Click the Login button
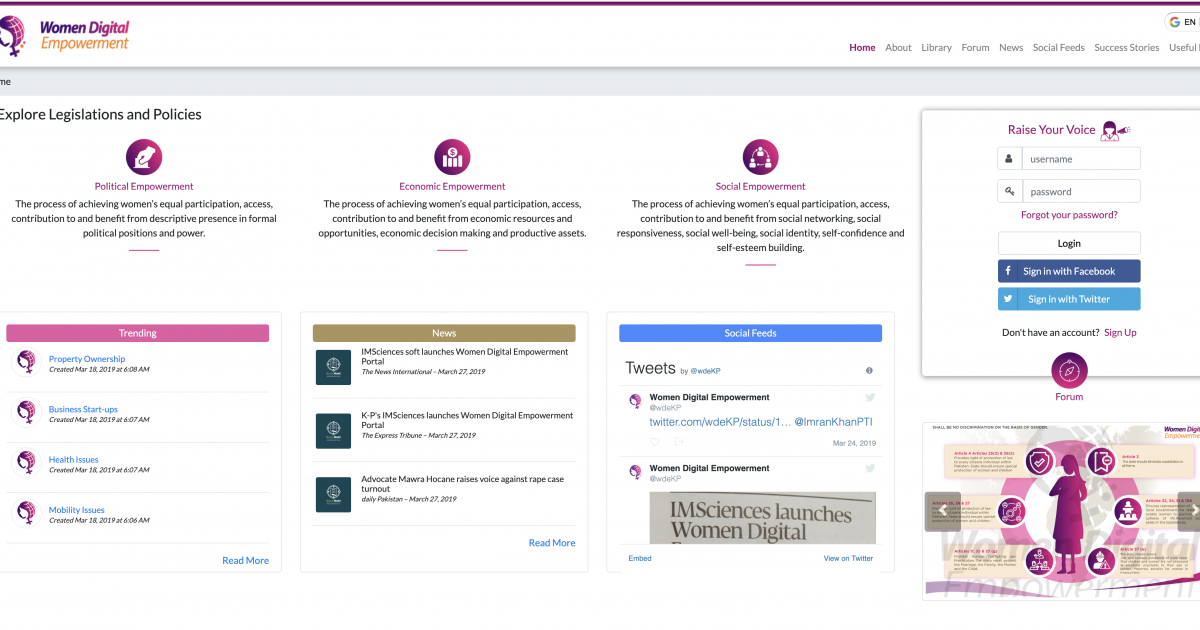 point(1069,243)
